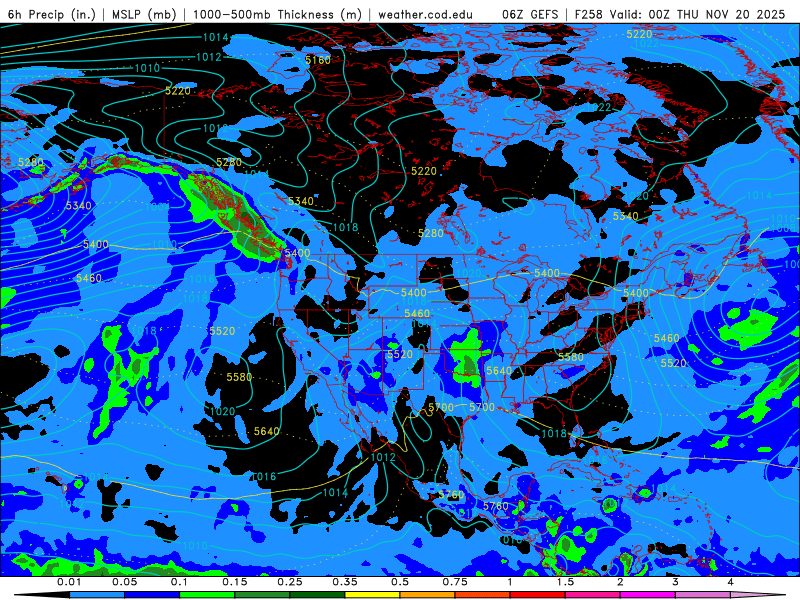
Task: Select the dark blue 0.05–0.1 legend swatch
Action: pos(152,595)
